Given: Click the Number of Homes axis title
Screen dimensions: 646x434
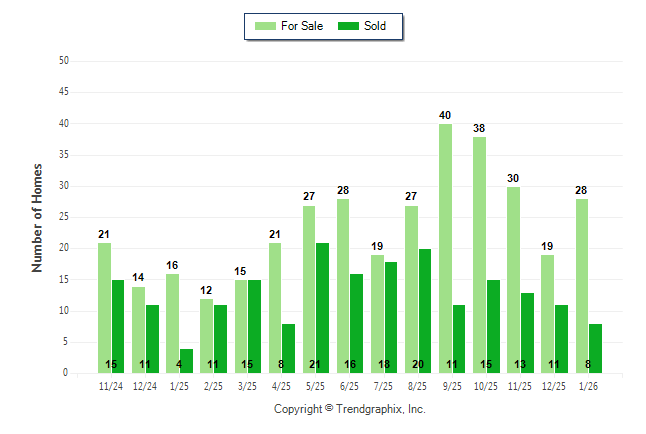Looking at the screenshot, I should pos(38,217).
